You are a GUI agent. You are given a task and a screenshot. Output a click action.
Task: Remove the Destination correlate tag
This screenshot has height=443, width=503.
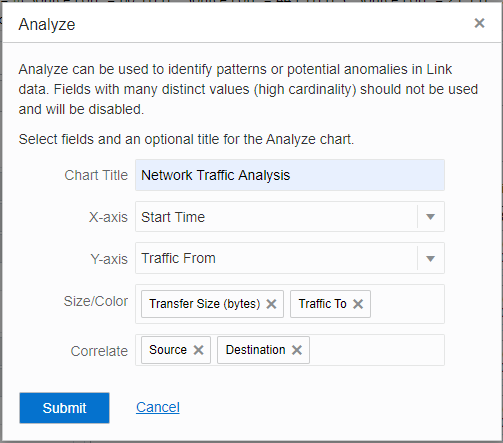pos(297,350)
